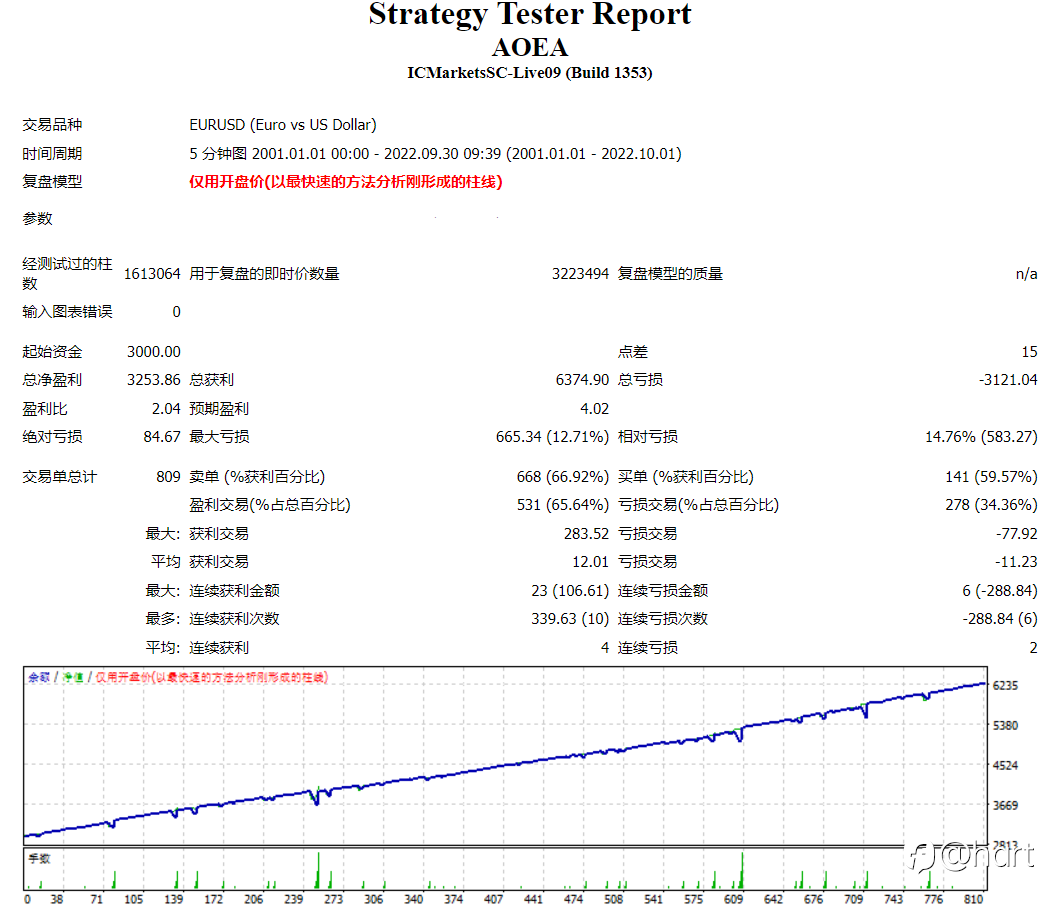Screen dimensions: 1045x906
Task: Click the blue equity curve chart
Action: pos(505,755)
